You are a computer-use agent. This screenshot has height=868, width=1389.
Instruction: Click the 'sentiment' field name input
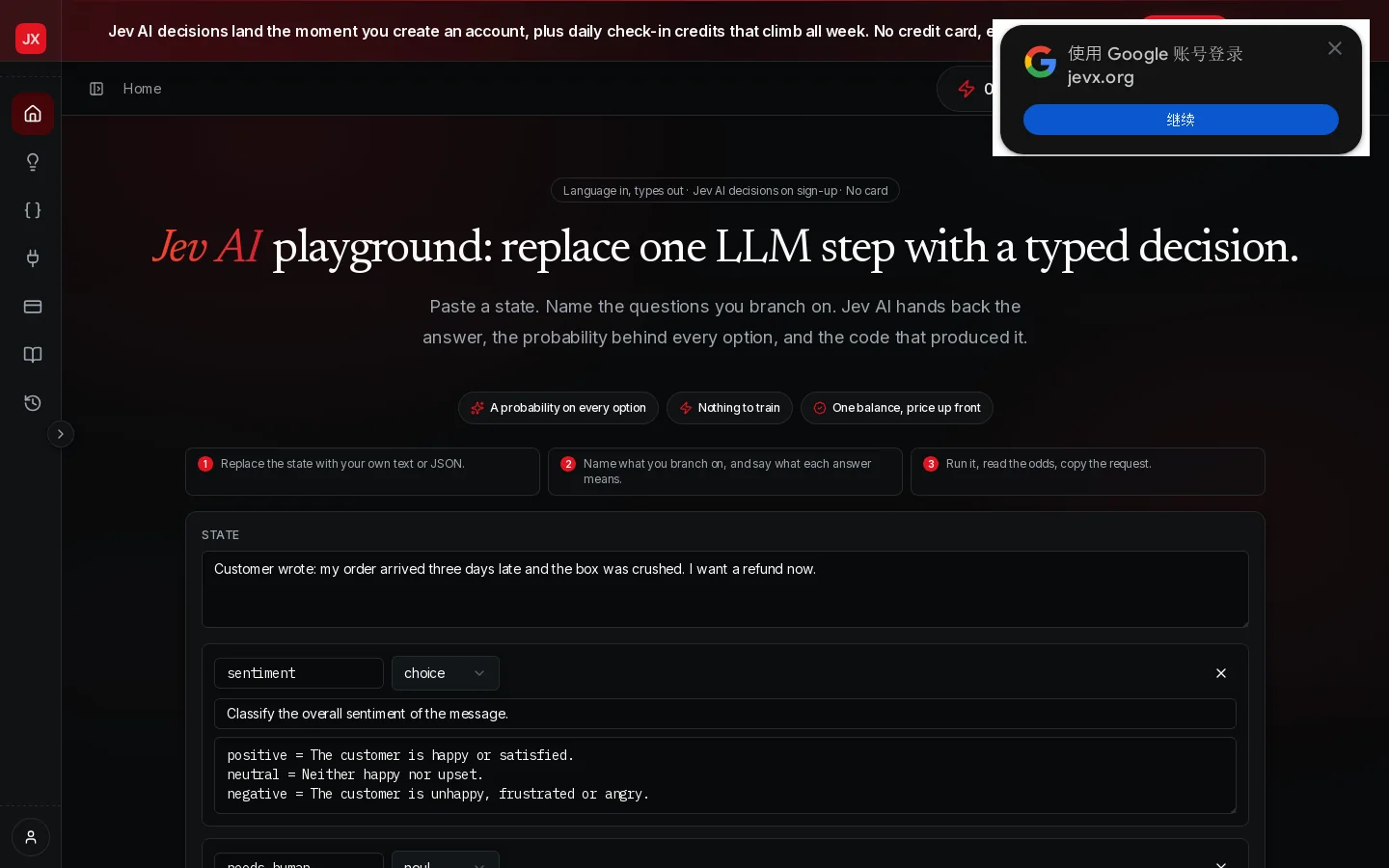pos(299,673)
